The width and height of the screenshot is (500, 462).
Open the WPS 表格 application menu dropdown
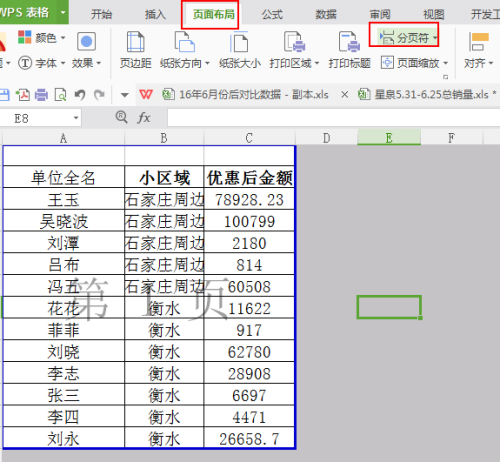[x=63, y=13]
